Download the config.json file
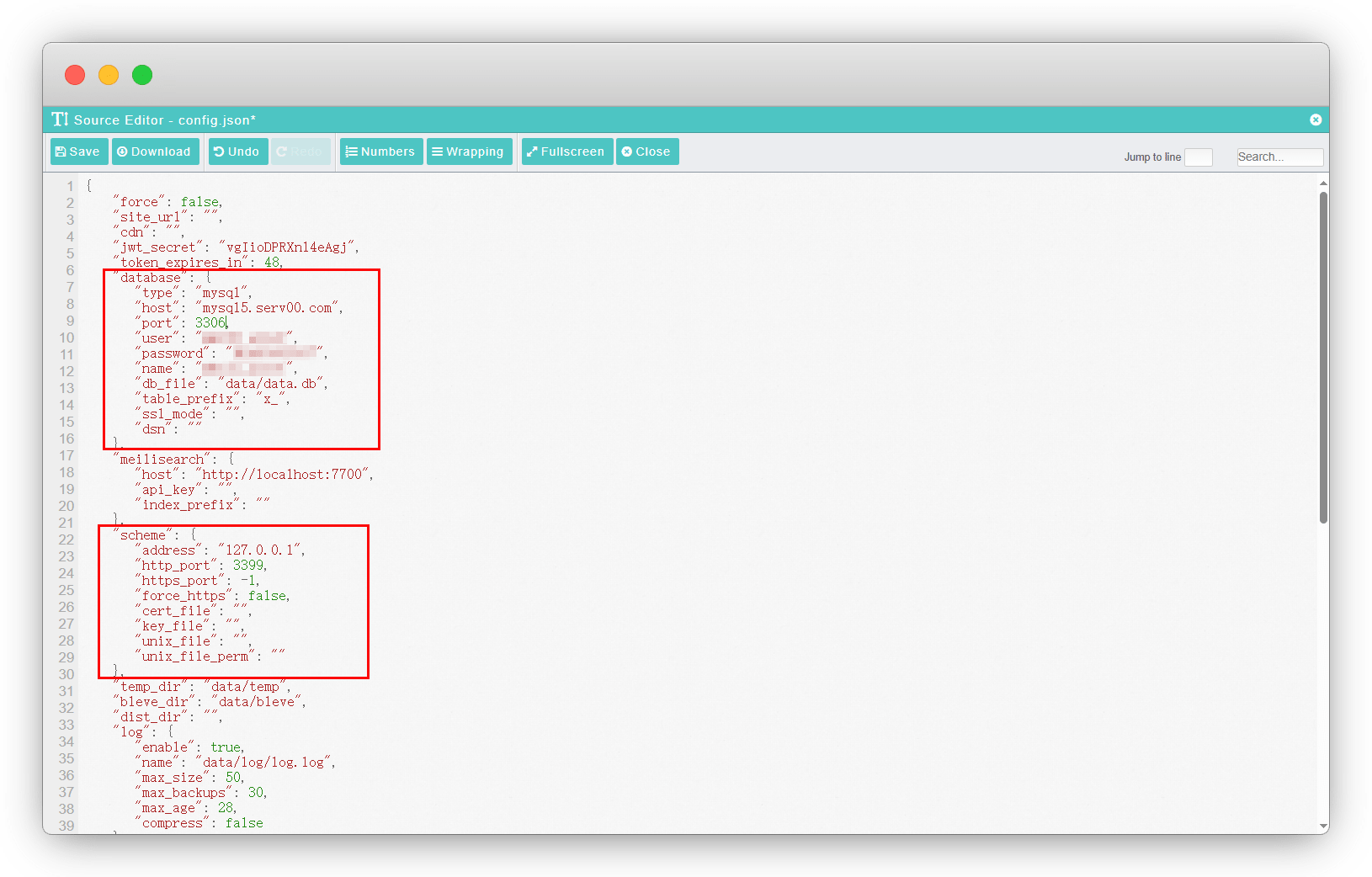This screenshot has width=1372, height=877. click(x=155, y=151)
